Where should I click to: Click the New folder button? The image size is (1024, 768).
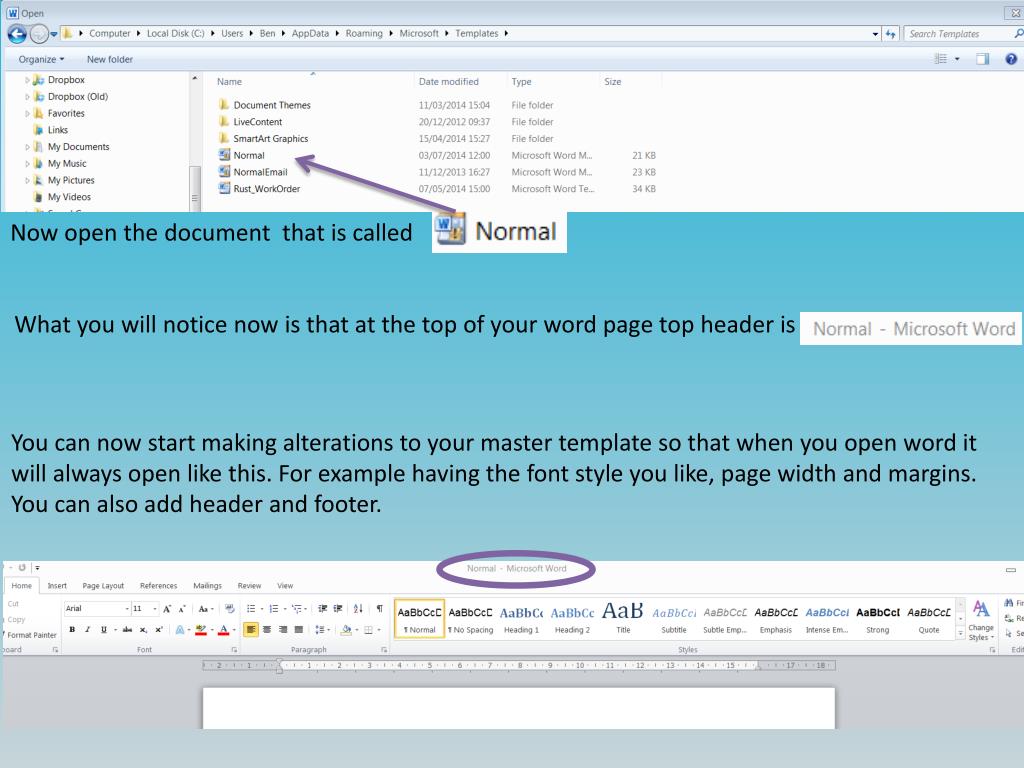110,59
